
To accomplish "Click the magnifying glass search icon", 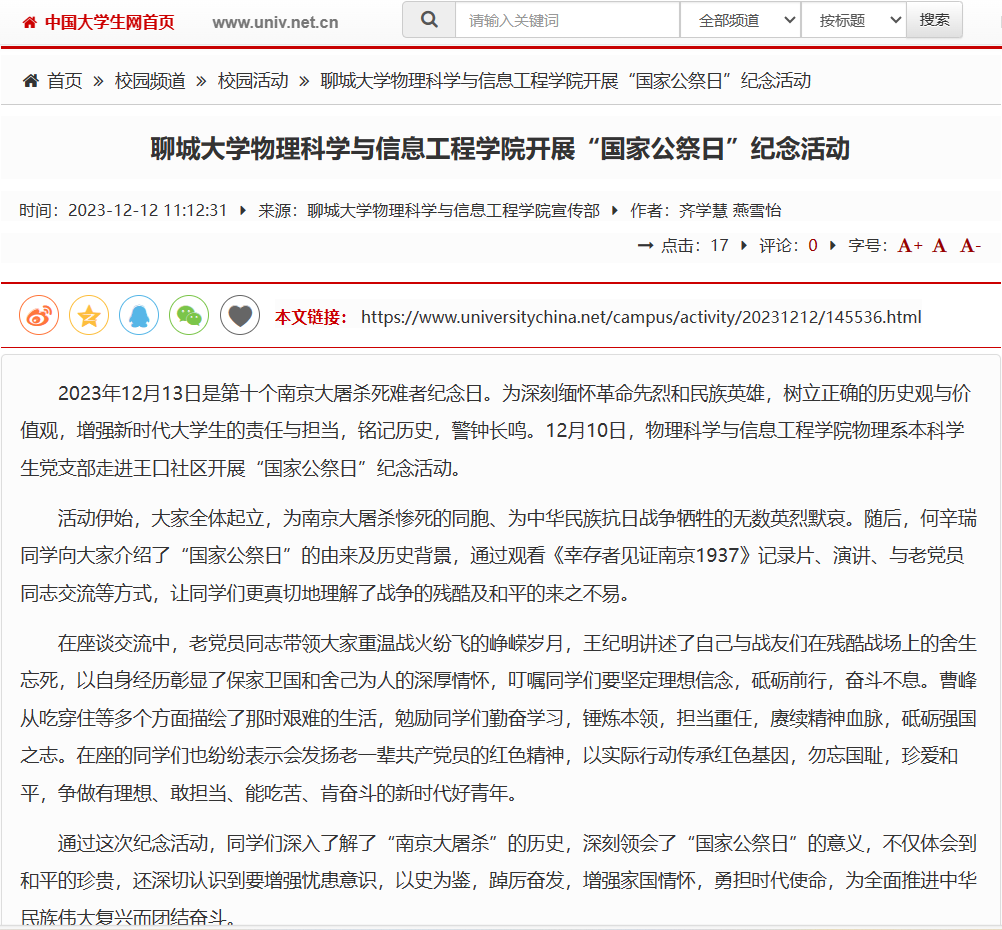I will pos(428,19).
